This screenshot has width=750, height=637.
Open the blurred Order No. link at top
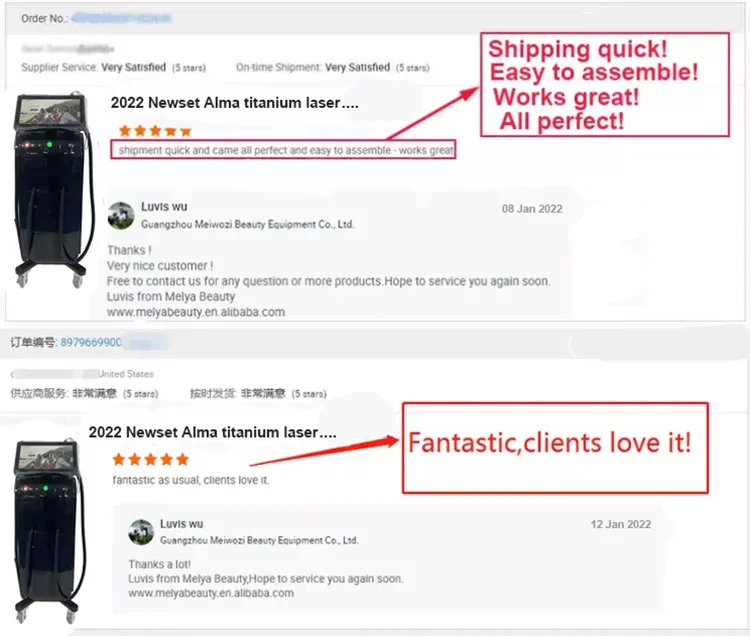[x=121, y=18]
